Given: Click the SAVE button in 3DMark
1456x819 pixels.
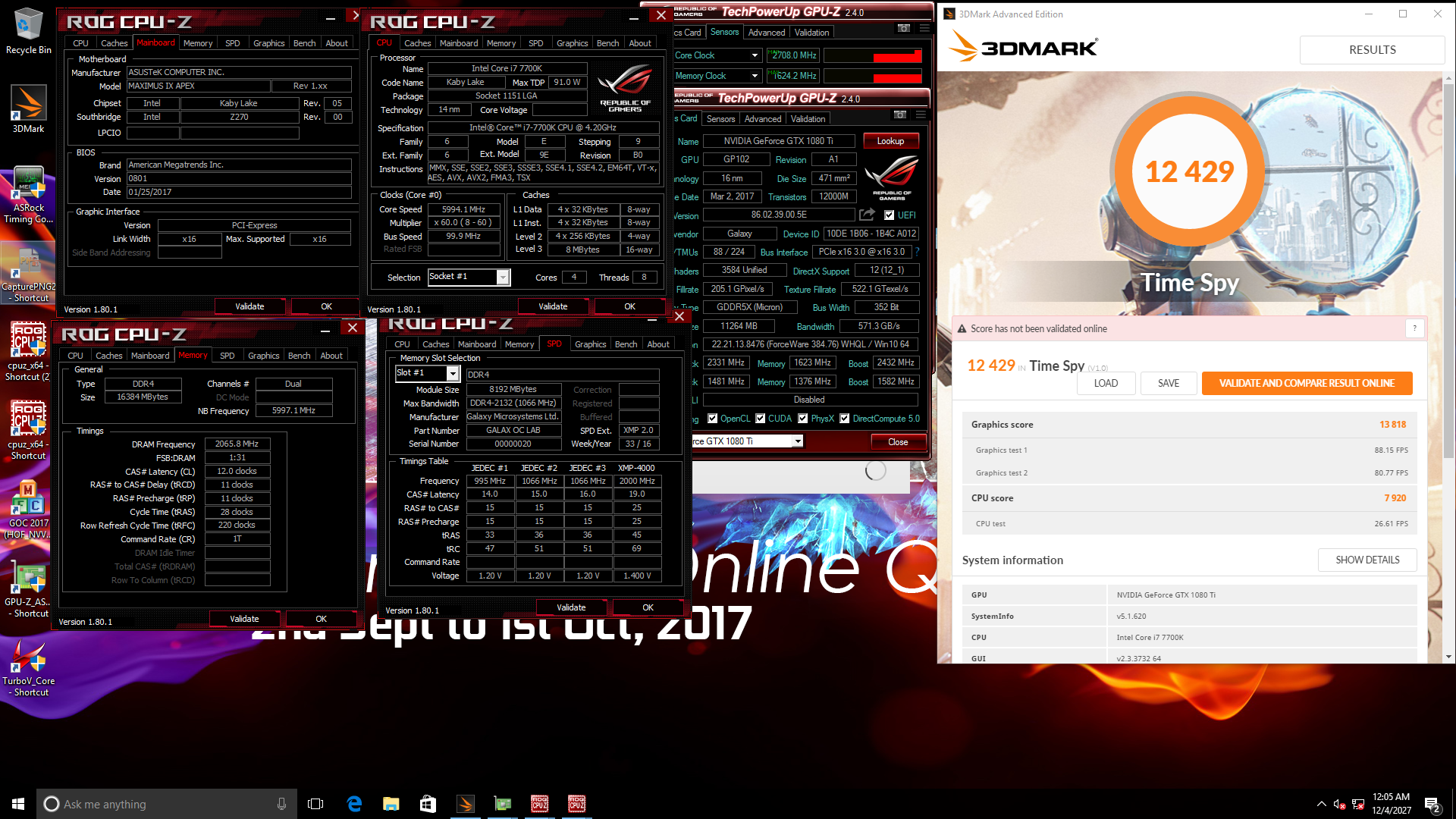Looking at the screenshot, I should point(1169,384).
